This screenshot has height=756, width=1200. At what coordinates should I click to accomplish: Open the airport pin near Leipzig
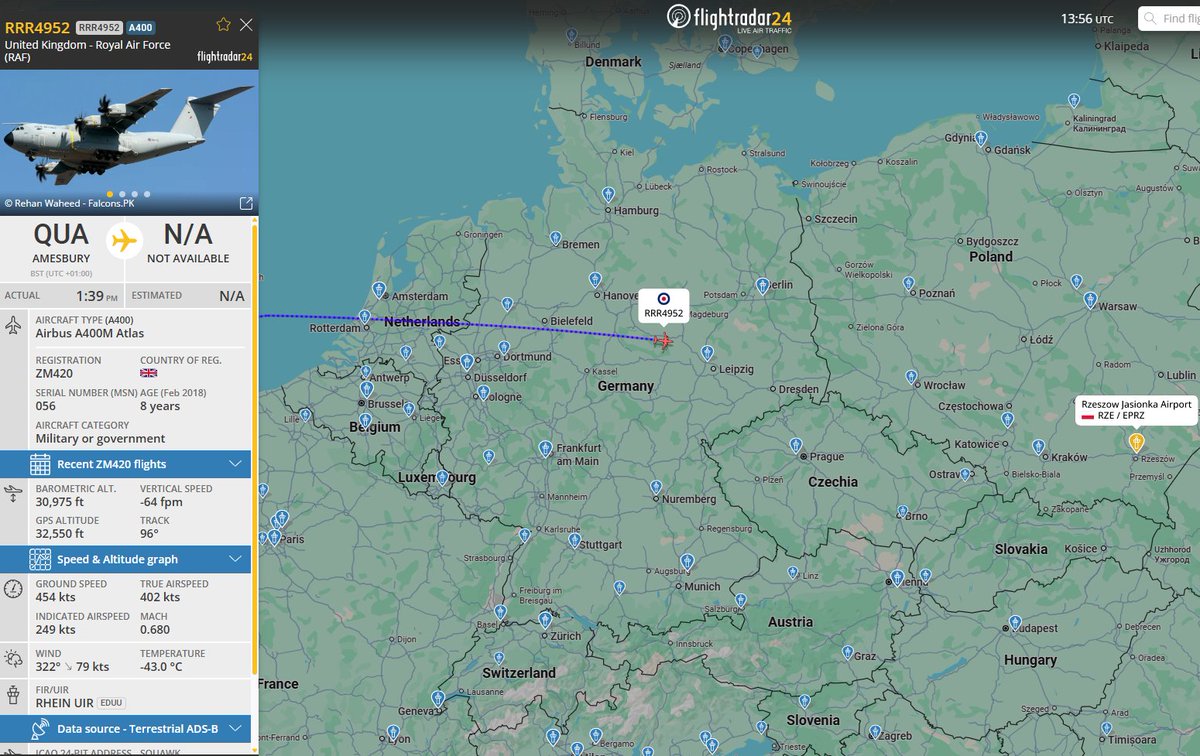tap(707, 353)
